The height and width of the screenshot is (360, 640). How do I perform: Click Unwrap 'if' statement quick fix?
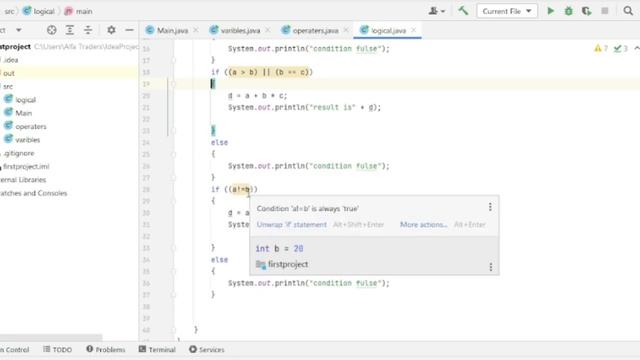291,224
